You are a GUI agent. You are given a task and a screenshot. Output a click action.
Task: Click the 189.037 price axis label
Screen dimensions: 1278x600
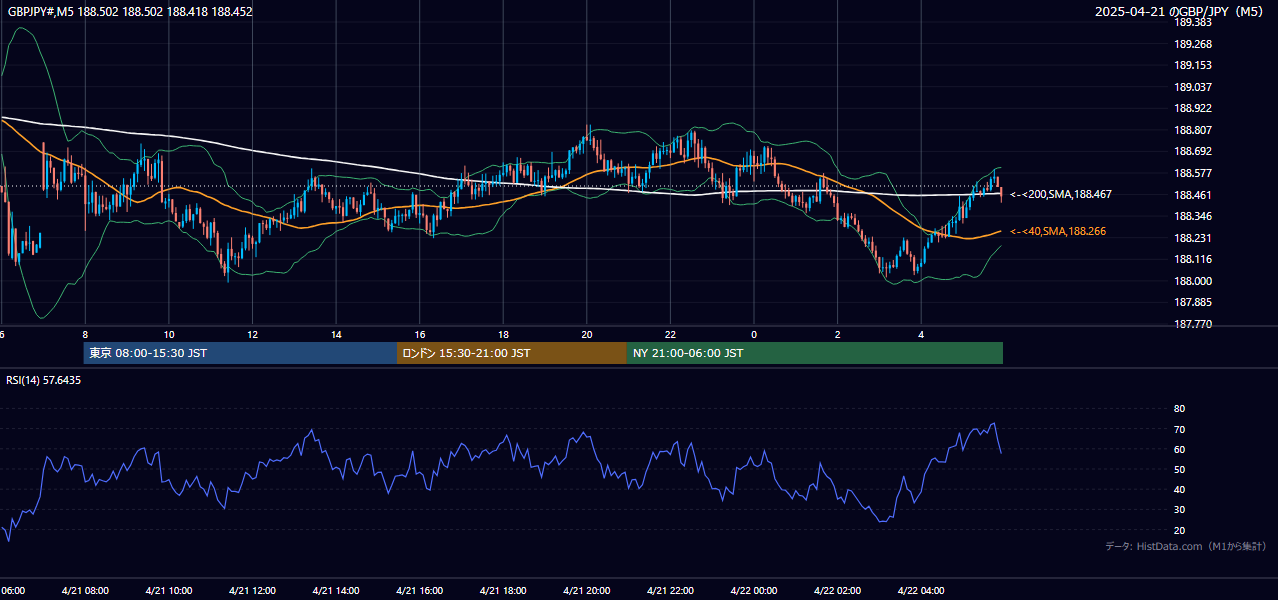pyautogui.click(x=1193, y=87)
